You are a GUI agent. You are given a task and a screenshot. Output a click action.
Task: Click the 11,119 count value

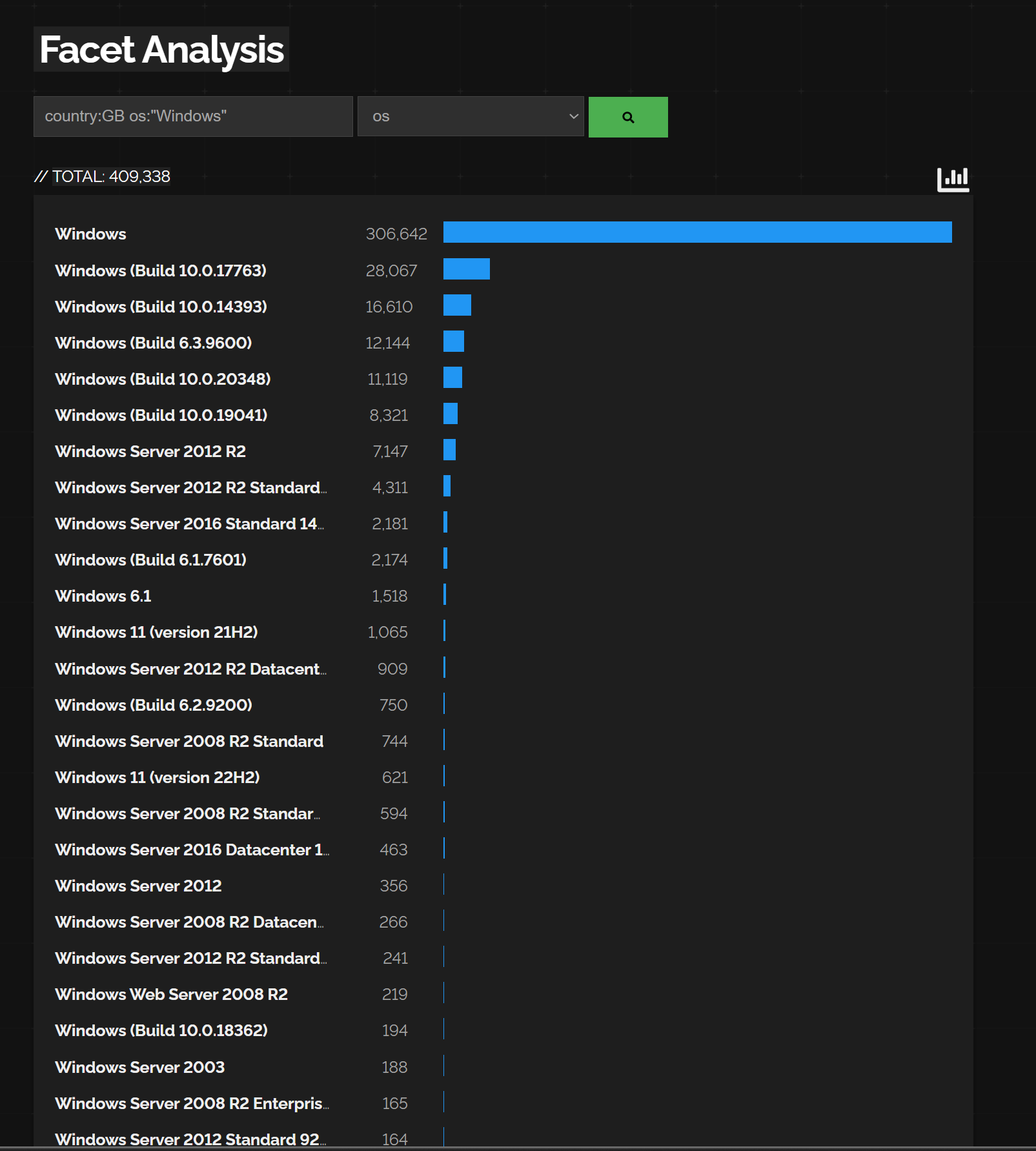tap(387, 379)
